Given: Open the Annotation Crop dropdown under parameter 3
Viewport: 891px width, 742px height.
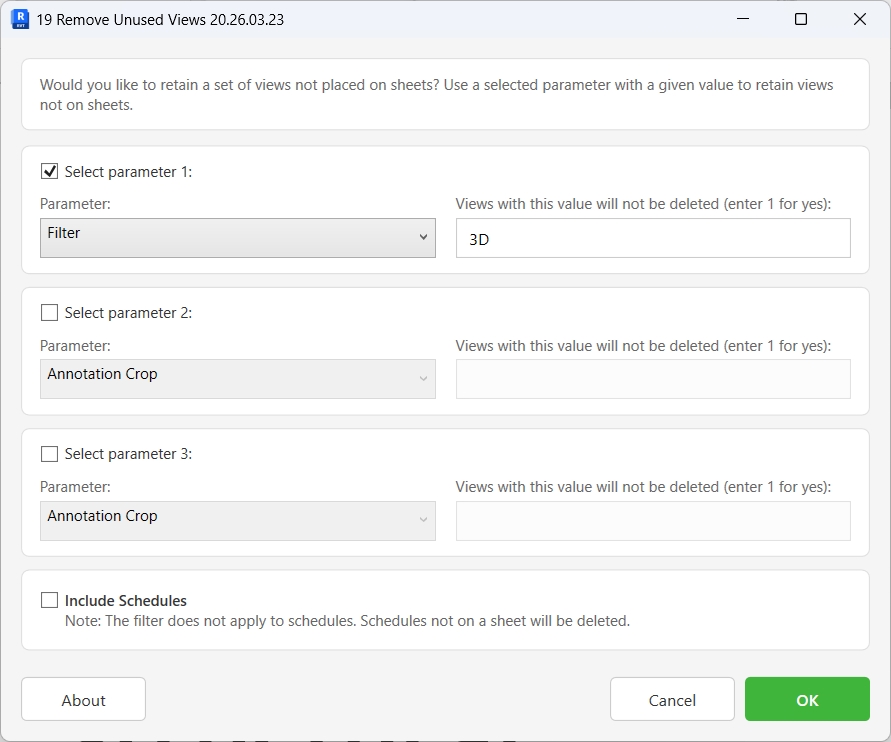Looking at the screenshot, I should click(x=237, y=521).
